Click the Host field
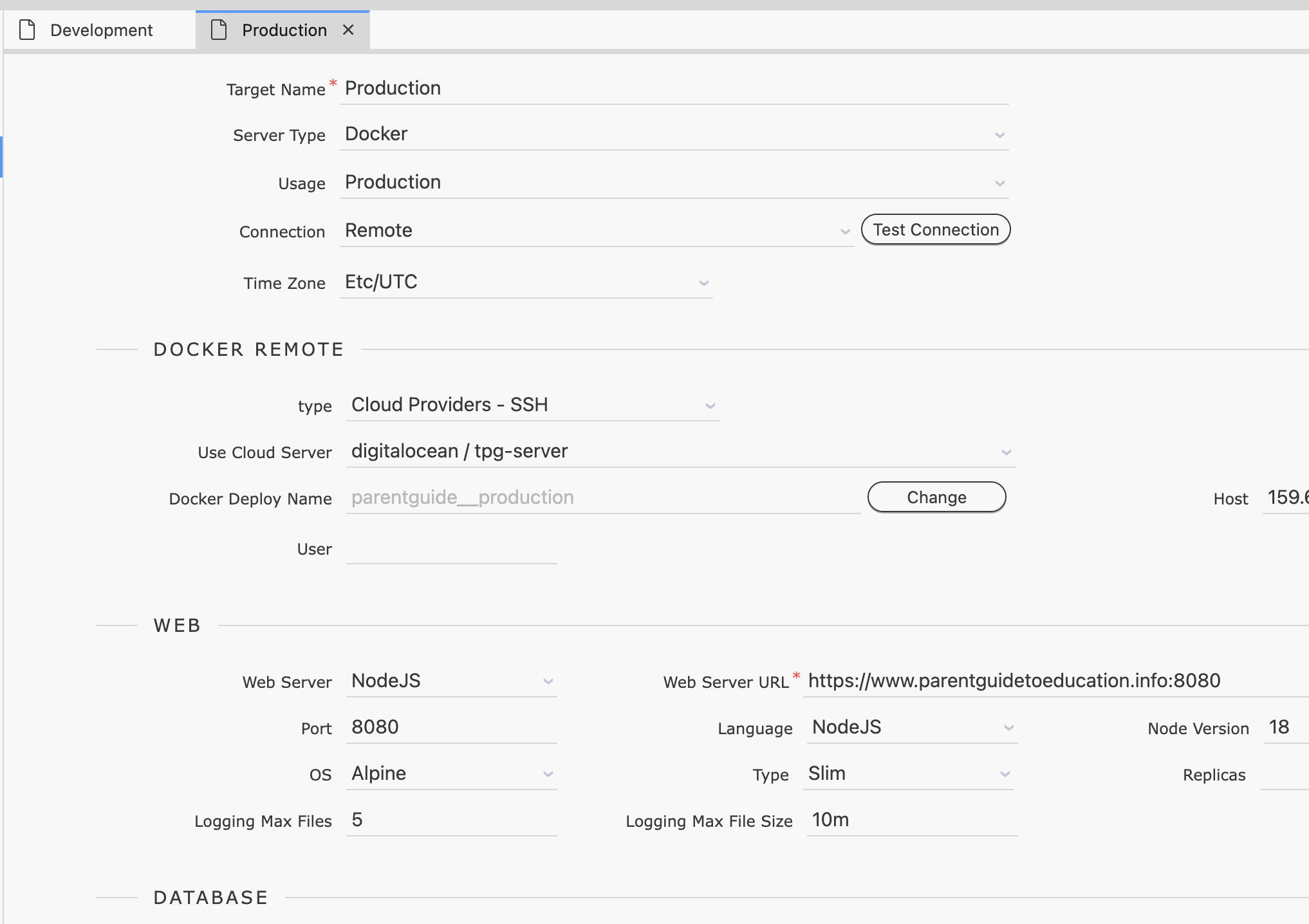The image size is (1309, 924). 1286,497
